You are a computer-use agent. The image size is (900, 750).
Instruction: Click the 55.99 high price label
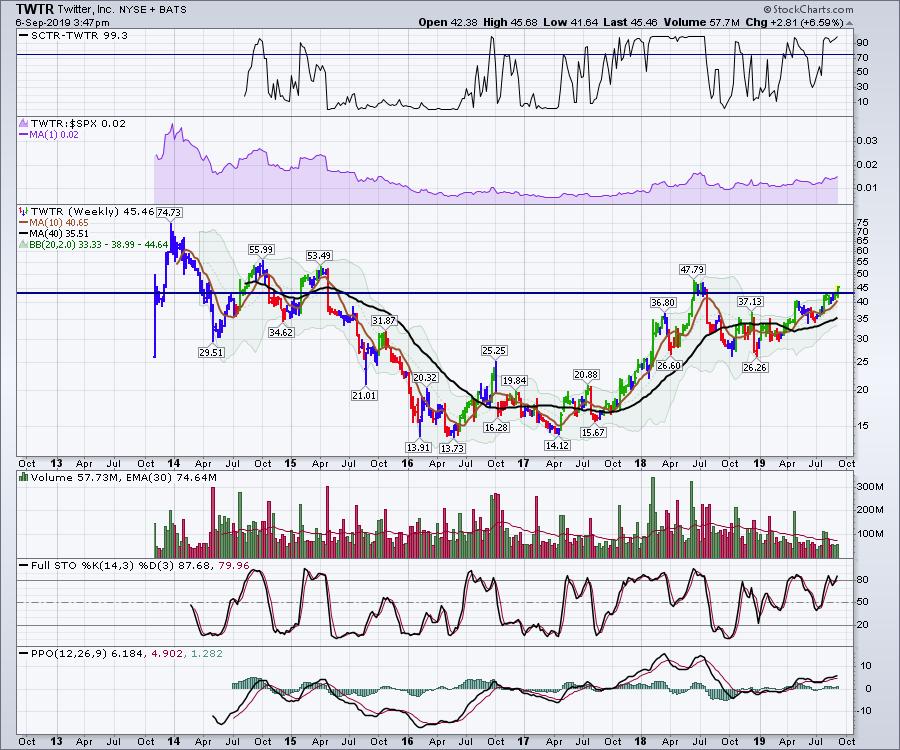[261, 250]
